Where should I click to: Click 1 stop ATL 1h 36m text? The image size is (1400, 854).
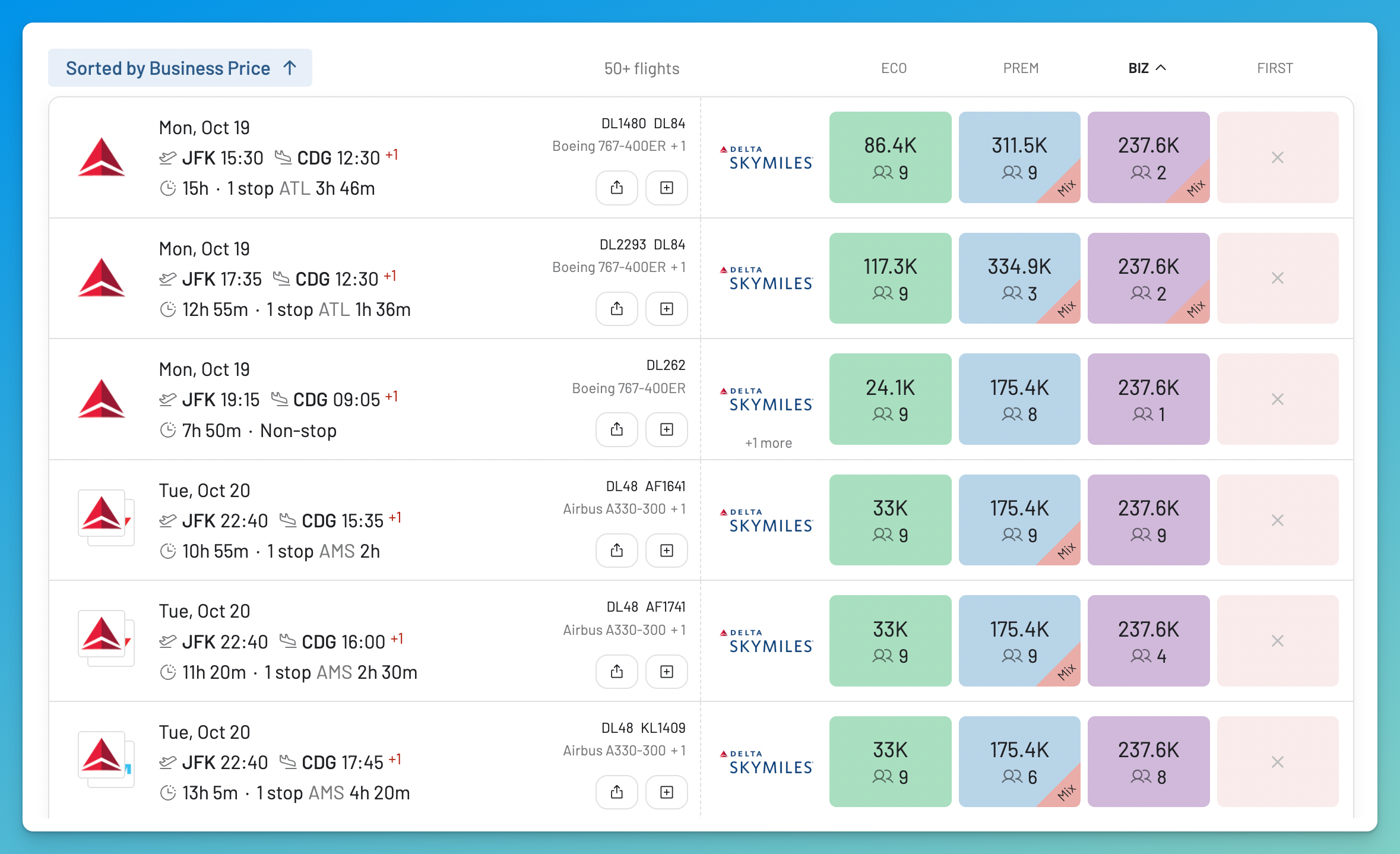[338, 309]
